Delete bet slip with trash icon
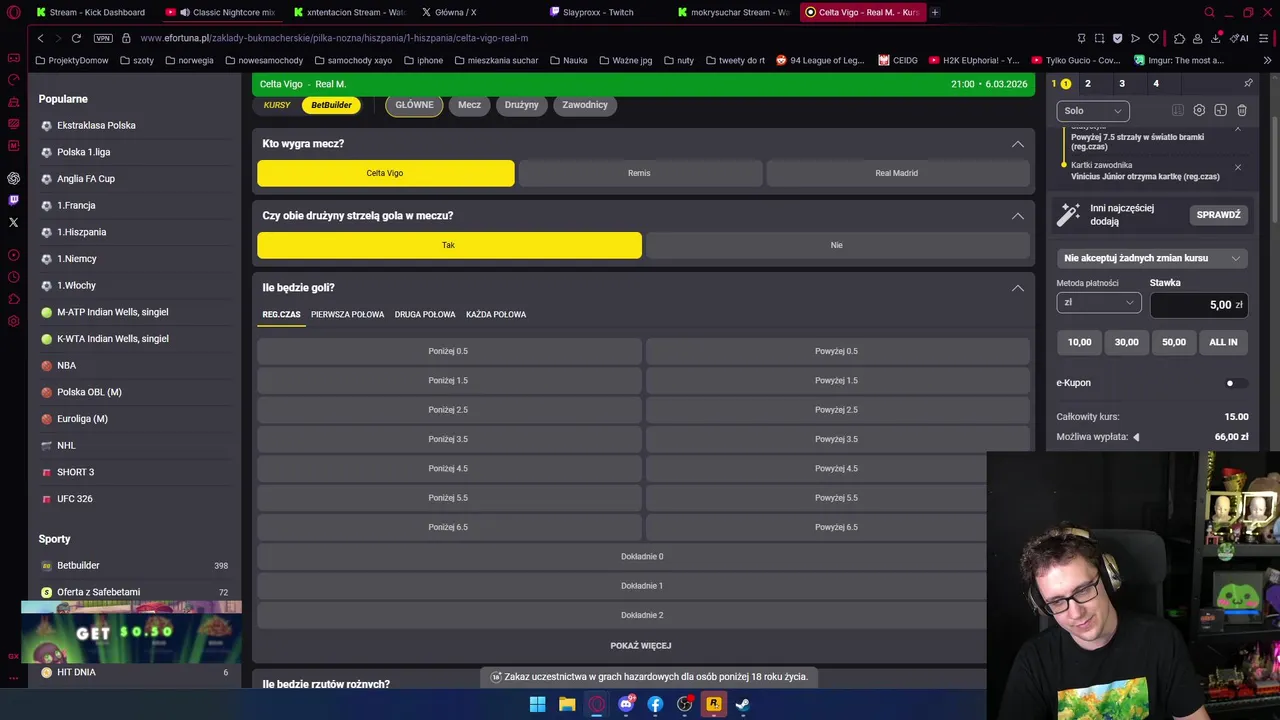 (1242, 110)
